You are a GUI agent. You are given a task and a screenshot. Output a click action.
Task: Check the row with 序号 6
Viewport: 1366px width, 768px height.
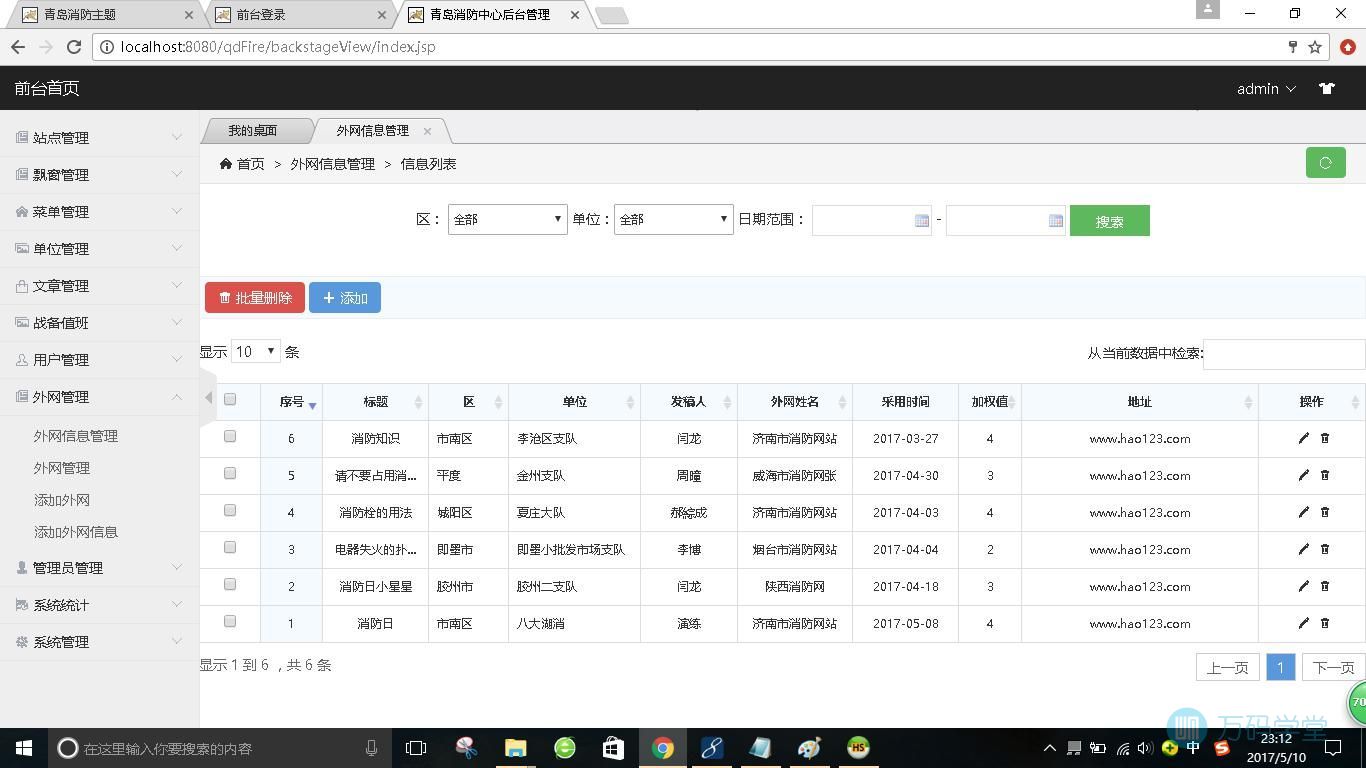pos(230,436)
